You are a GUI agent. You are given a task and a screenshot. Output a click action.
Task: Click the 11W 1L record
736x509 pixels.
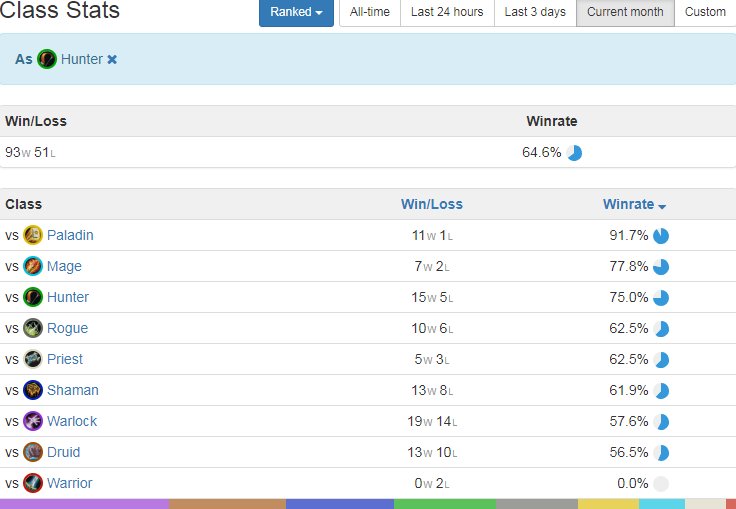point(432,235)
